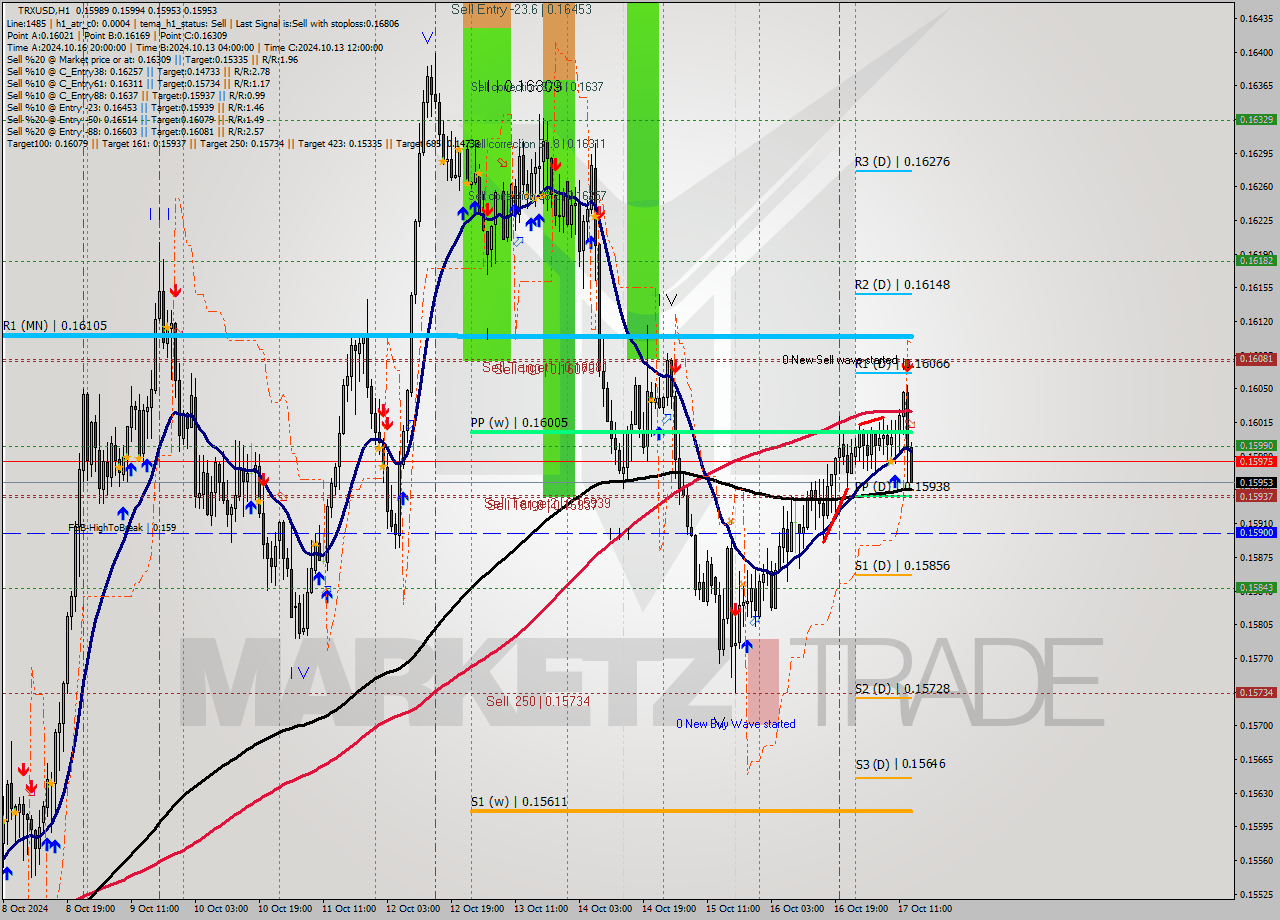Click the 0.15700 price scale value

(x=1256, y=725)
